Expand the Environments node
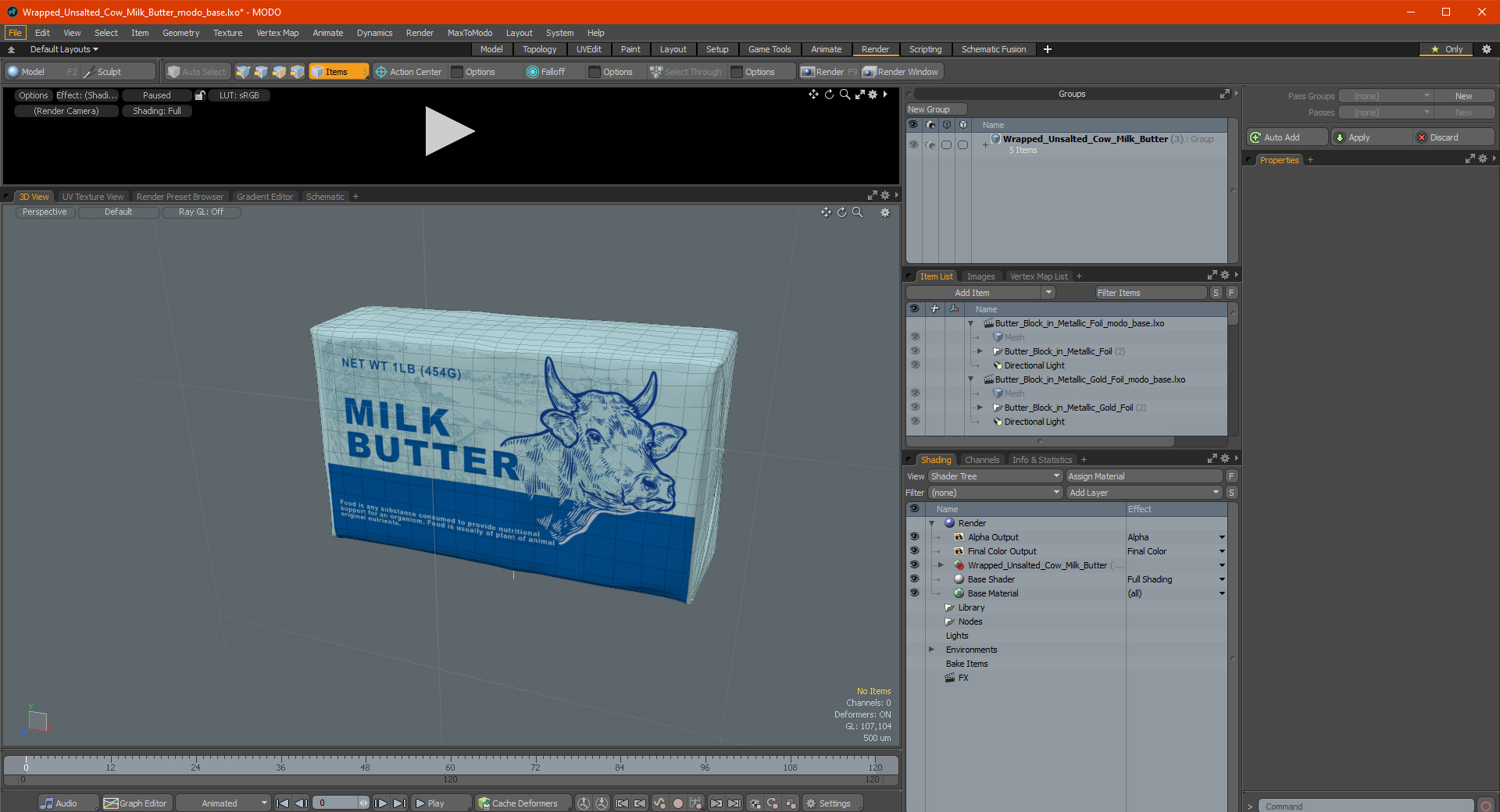Screen dimensions: 1500x812 click(932, 650)
